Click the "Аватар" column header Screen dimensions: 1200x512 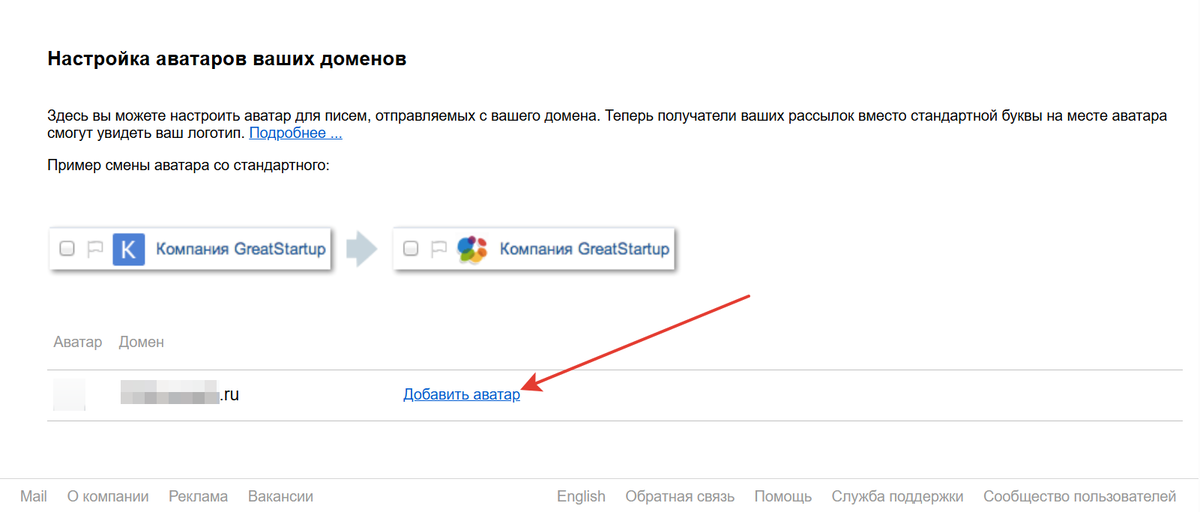78,342
